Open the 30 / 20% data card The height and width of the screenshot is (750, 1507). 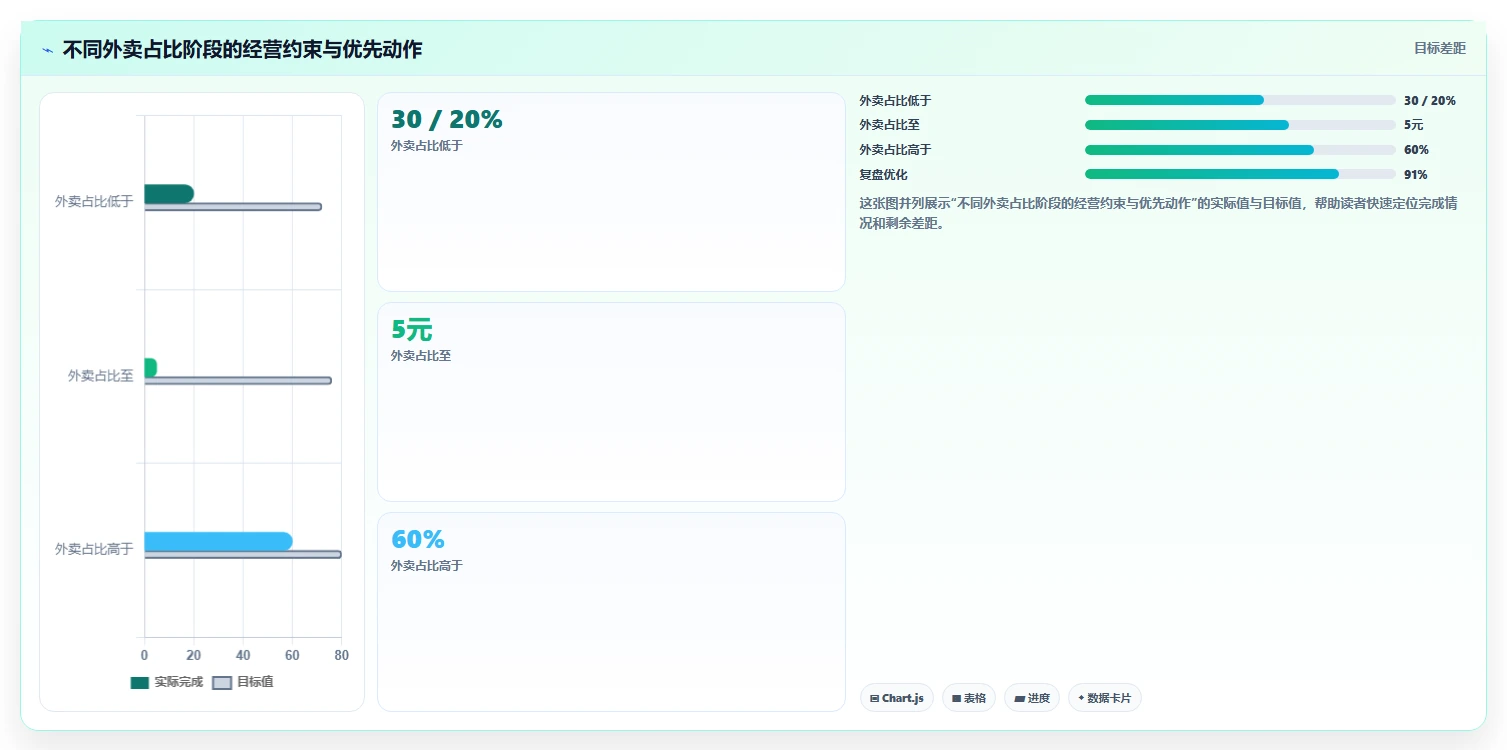click(x=611, y=192)
